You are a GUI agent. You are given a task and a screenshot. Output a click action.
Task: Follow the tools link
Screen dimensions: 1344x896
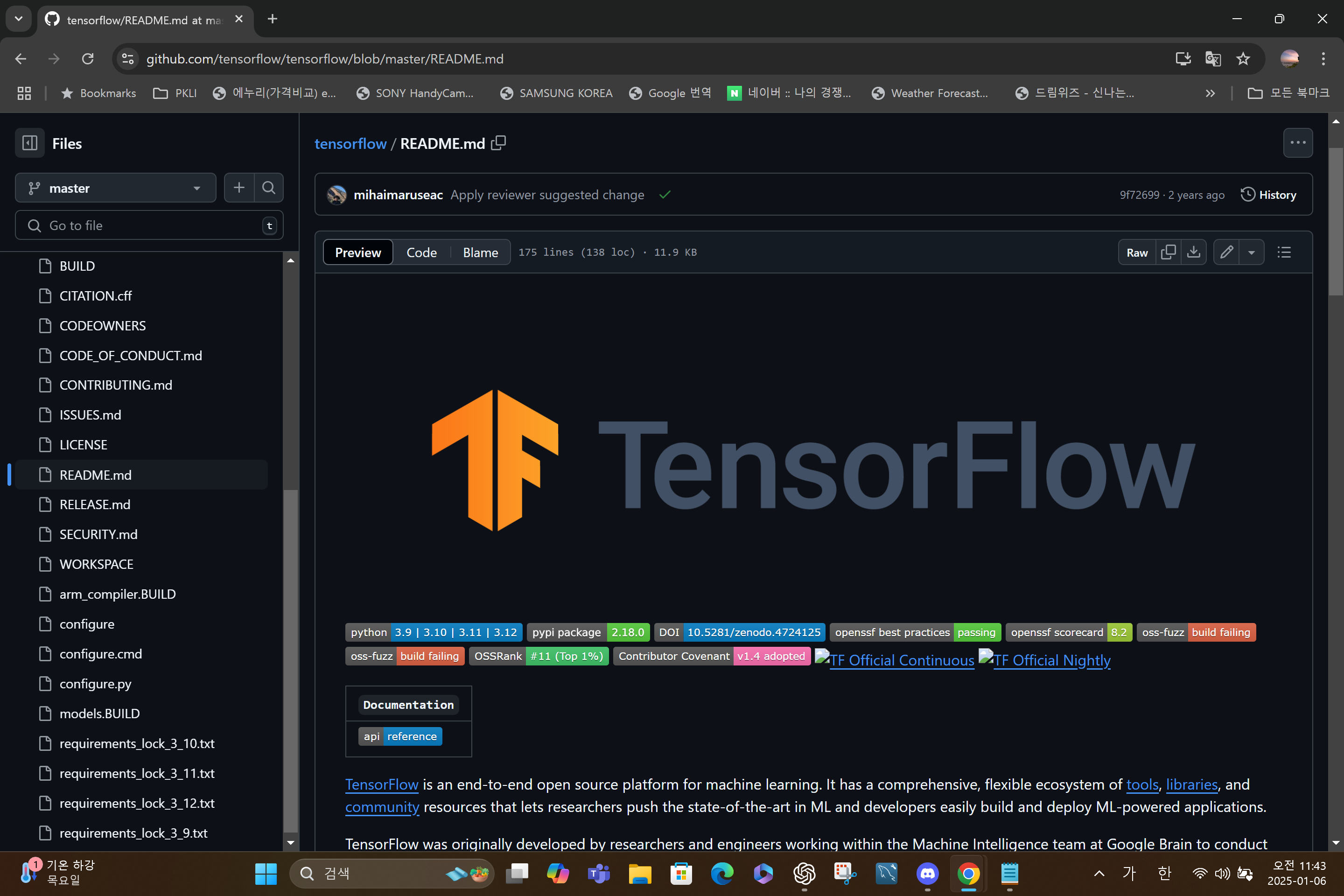pos(1142,784)
